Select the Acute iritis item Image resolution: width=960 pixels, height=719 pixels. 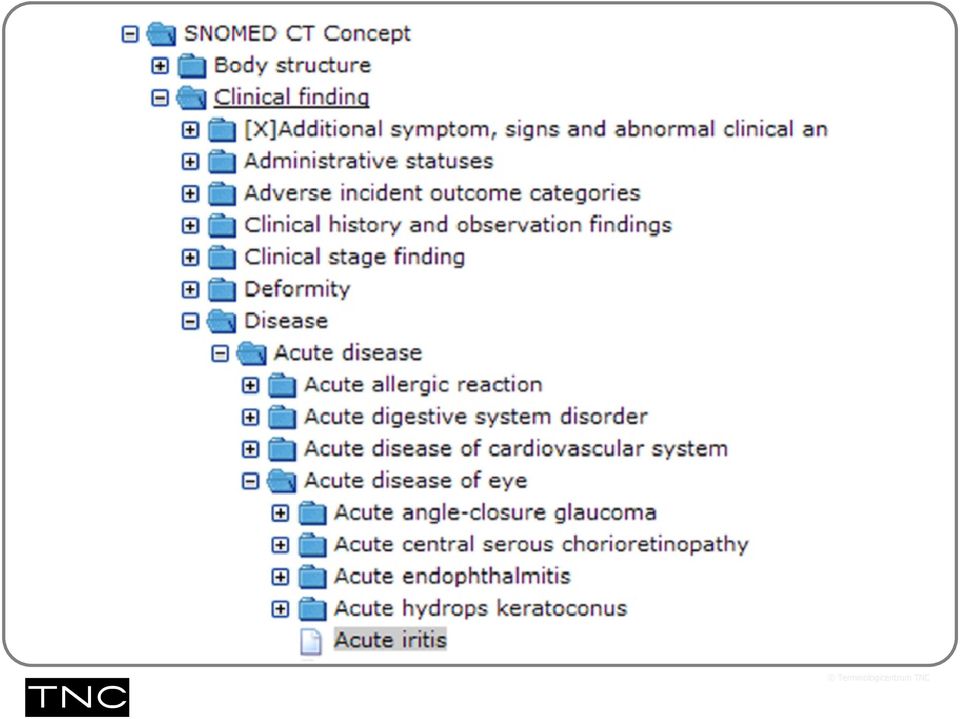(390, 640)
